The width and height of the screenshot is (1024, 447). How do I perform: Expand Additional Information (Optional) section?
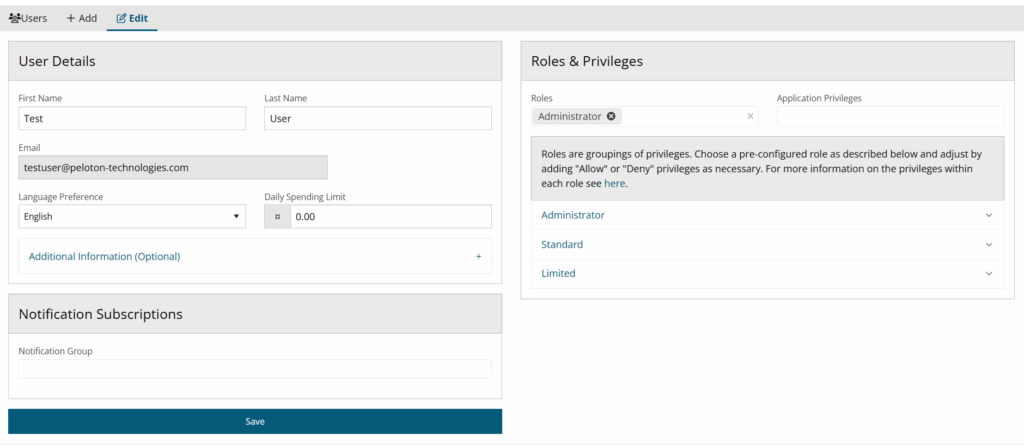[104, 257]
